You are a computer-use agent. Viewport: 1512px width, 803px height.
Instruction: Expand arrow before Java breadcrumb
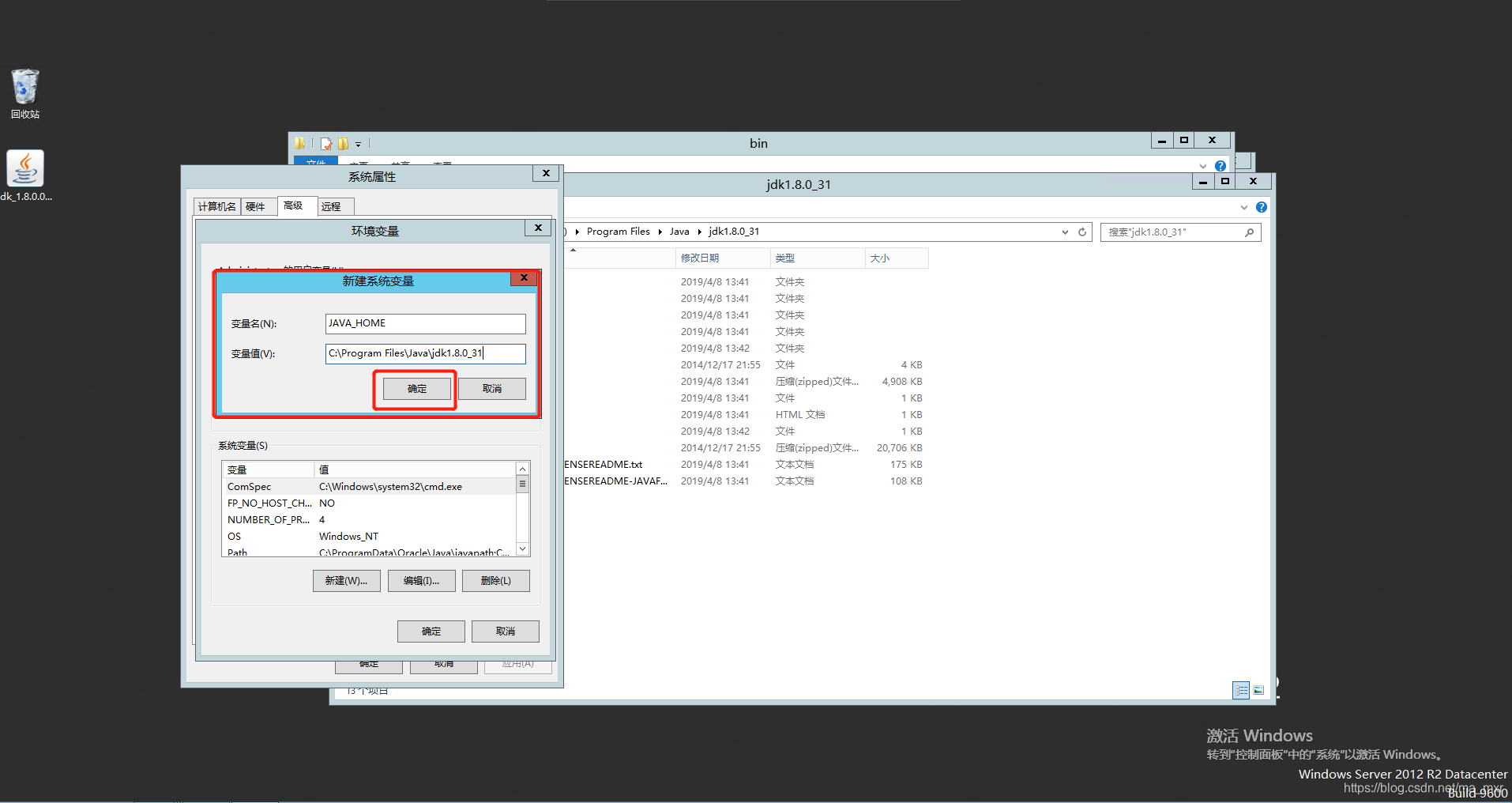660,232
